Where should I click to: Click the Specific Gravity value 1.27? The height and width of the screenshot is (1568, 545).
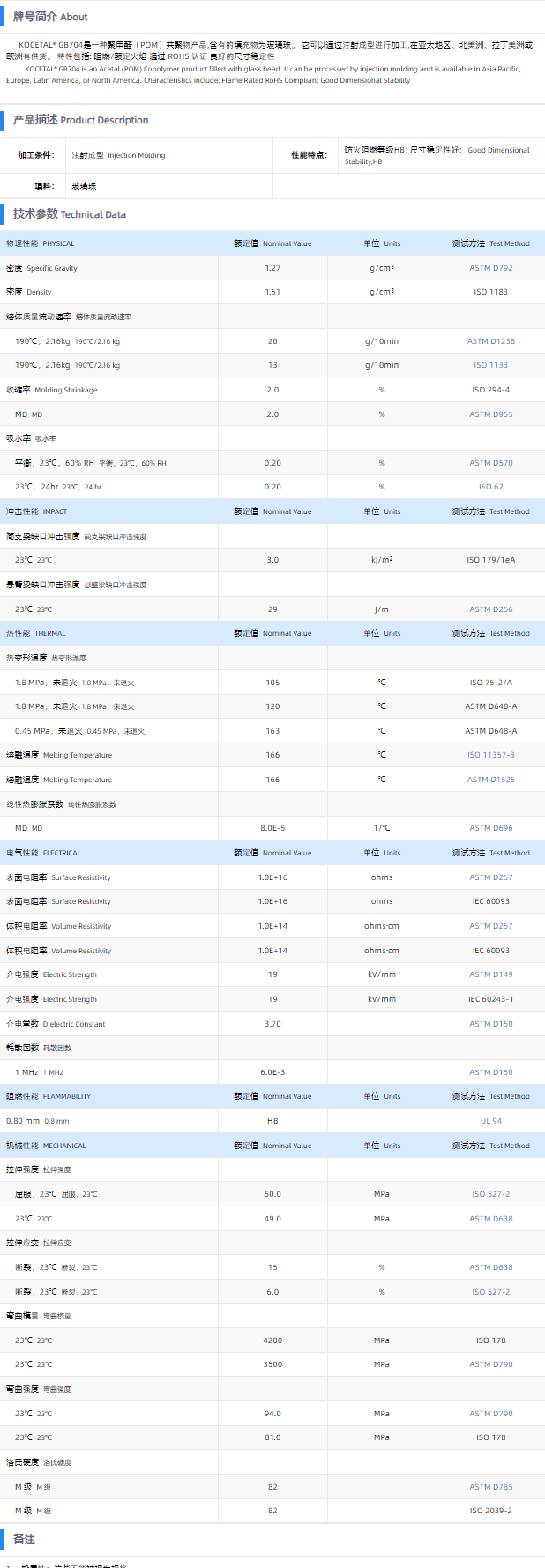tap(272, 268)
